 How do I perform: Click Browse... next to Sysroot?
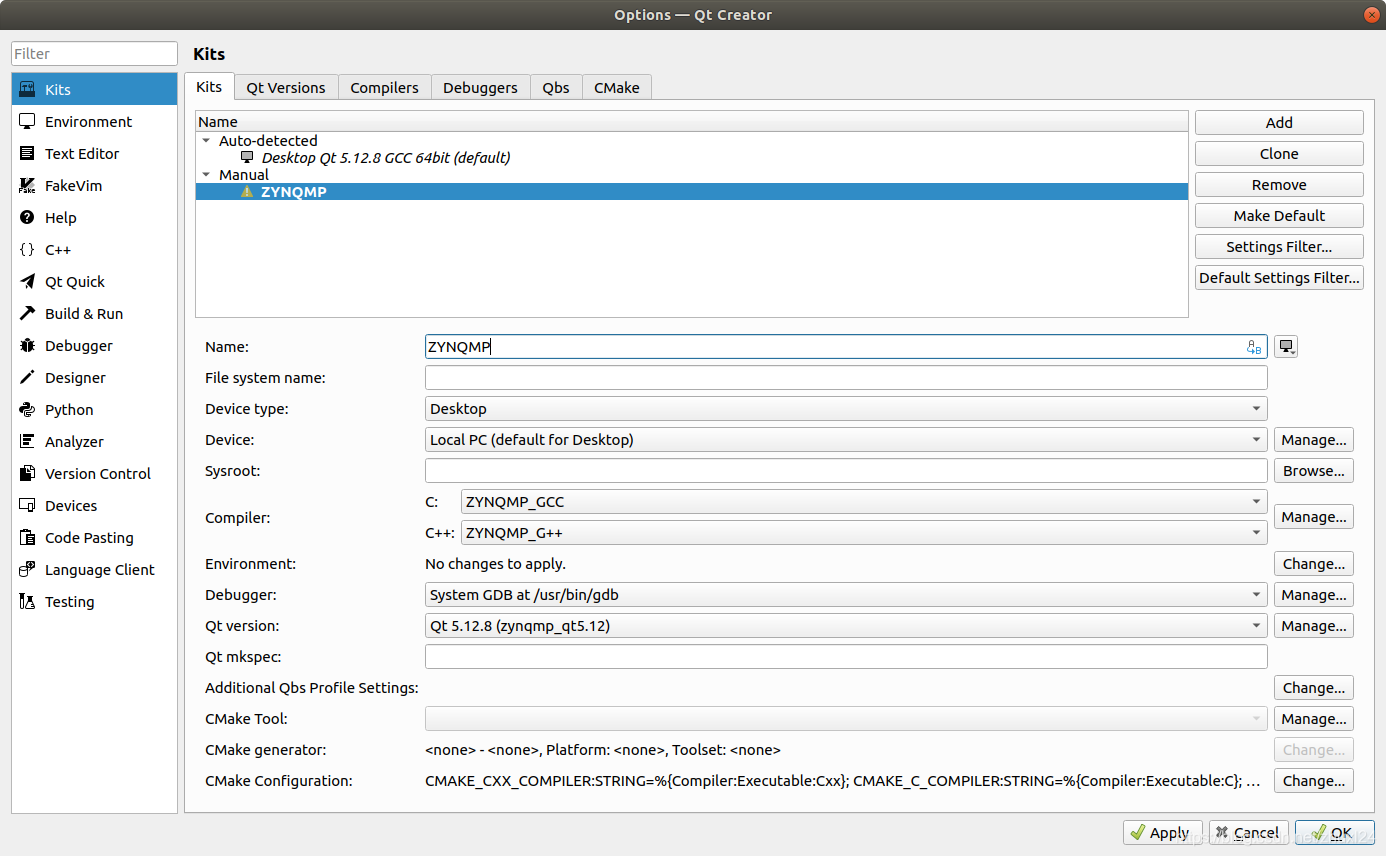click(1314, 470)
